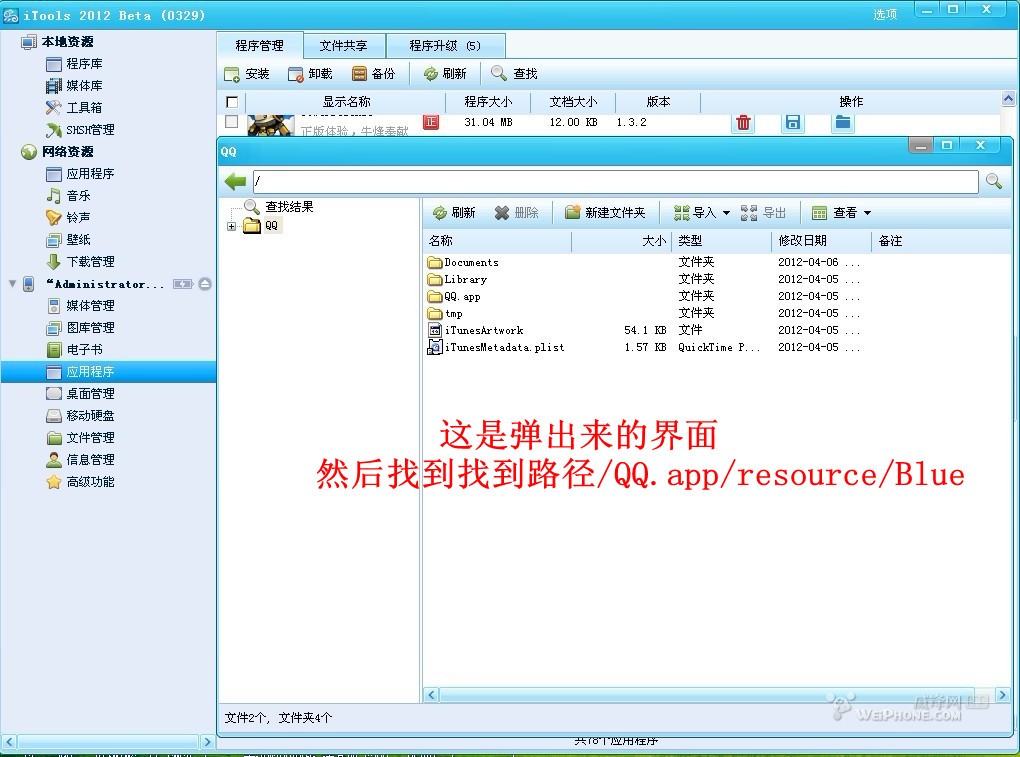Open 导入 import dropdown
Image resolution: width=1020 pixels, height=757 pixels.
701,213
